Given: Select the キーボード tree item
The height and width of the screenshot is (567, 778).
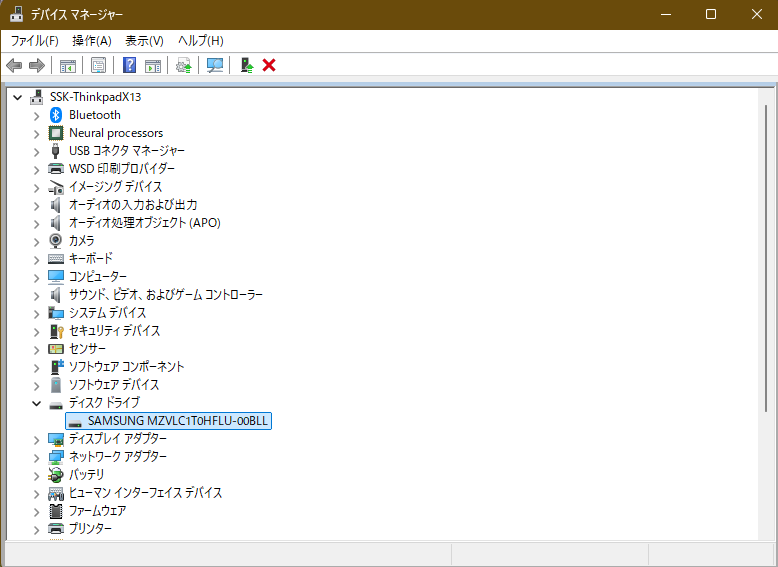Looking at the screenshot, I should (90, 259).
